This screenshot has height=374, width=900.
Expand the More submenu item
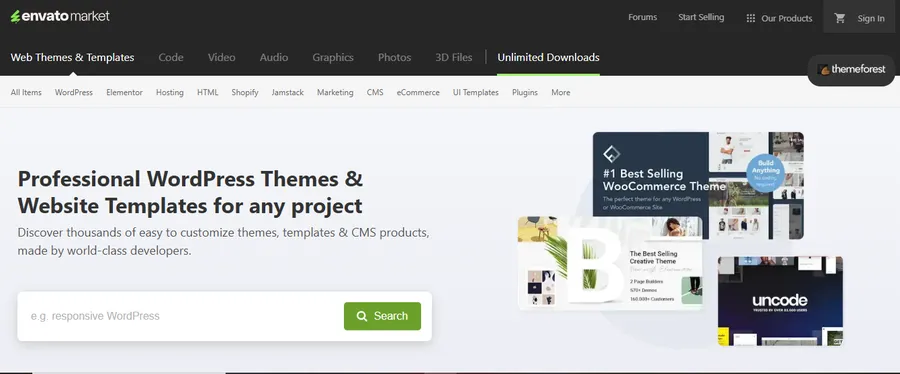point(561,92)
